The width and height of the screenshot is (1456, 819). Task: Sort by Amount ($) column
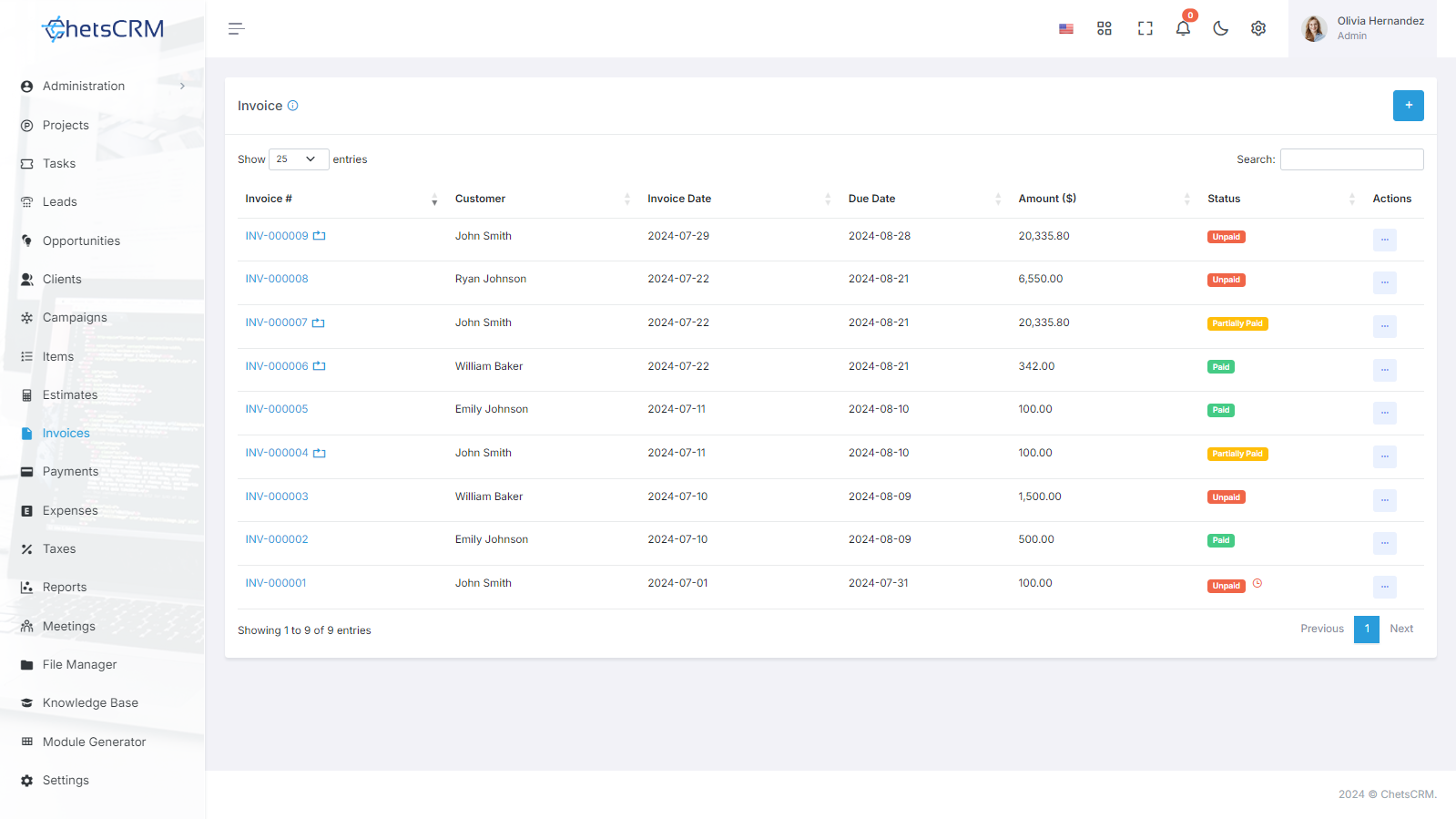[1104, 199]
